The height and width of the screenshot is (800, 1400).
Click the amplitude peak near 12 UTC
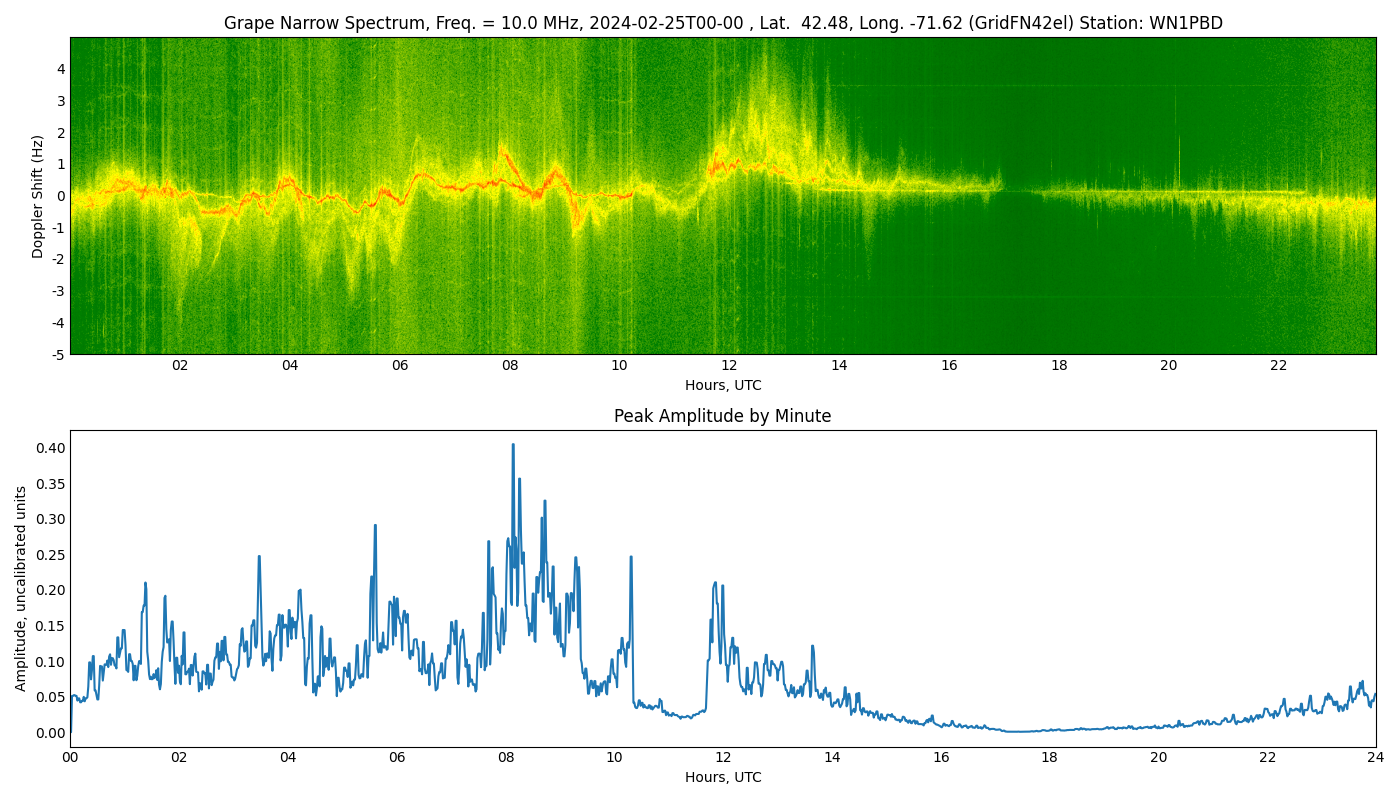[x=715, y=583]
